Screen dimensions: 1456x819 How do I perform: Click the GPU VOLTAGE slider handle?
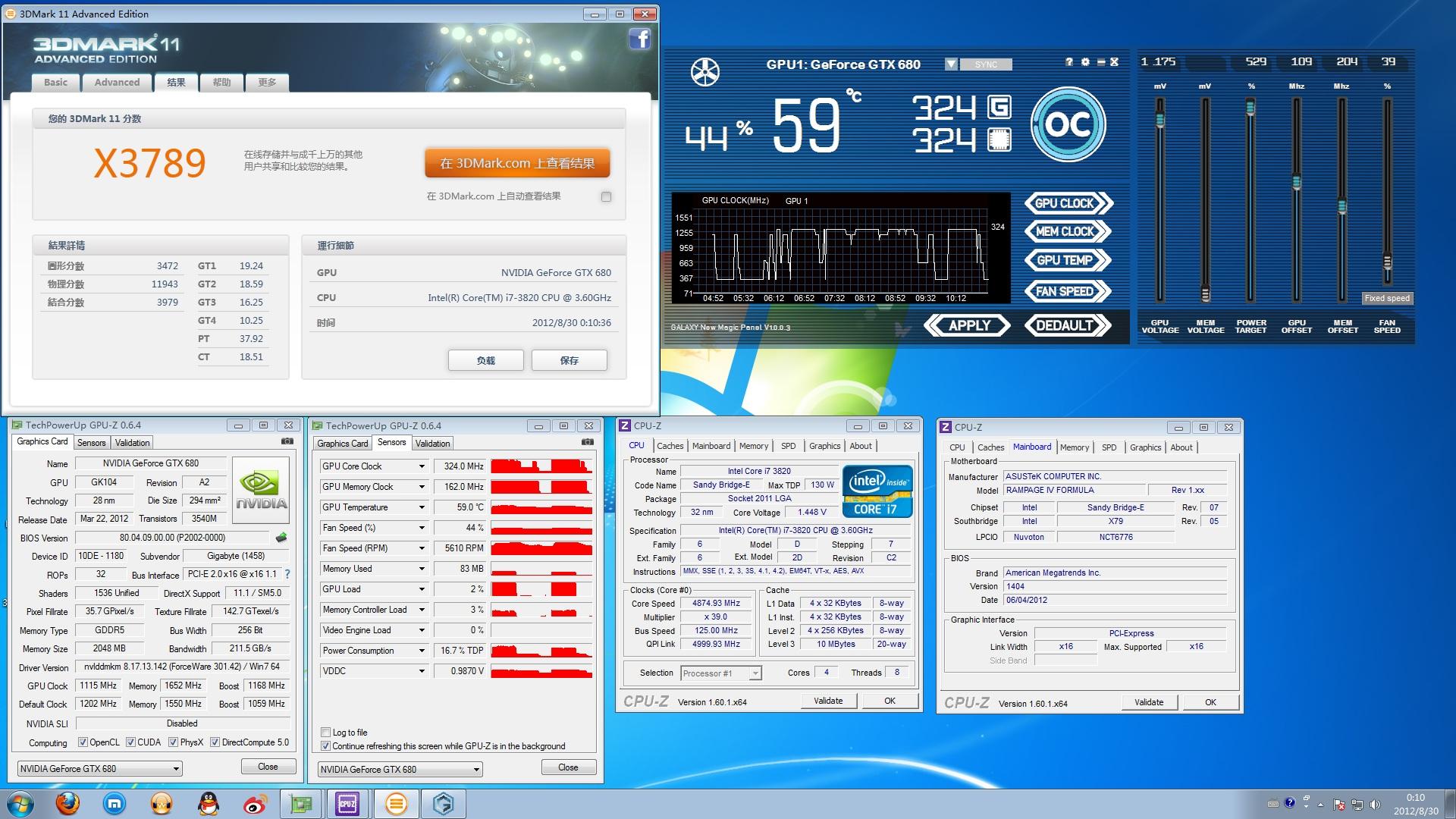(x=1160, y=120)
